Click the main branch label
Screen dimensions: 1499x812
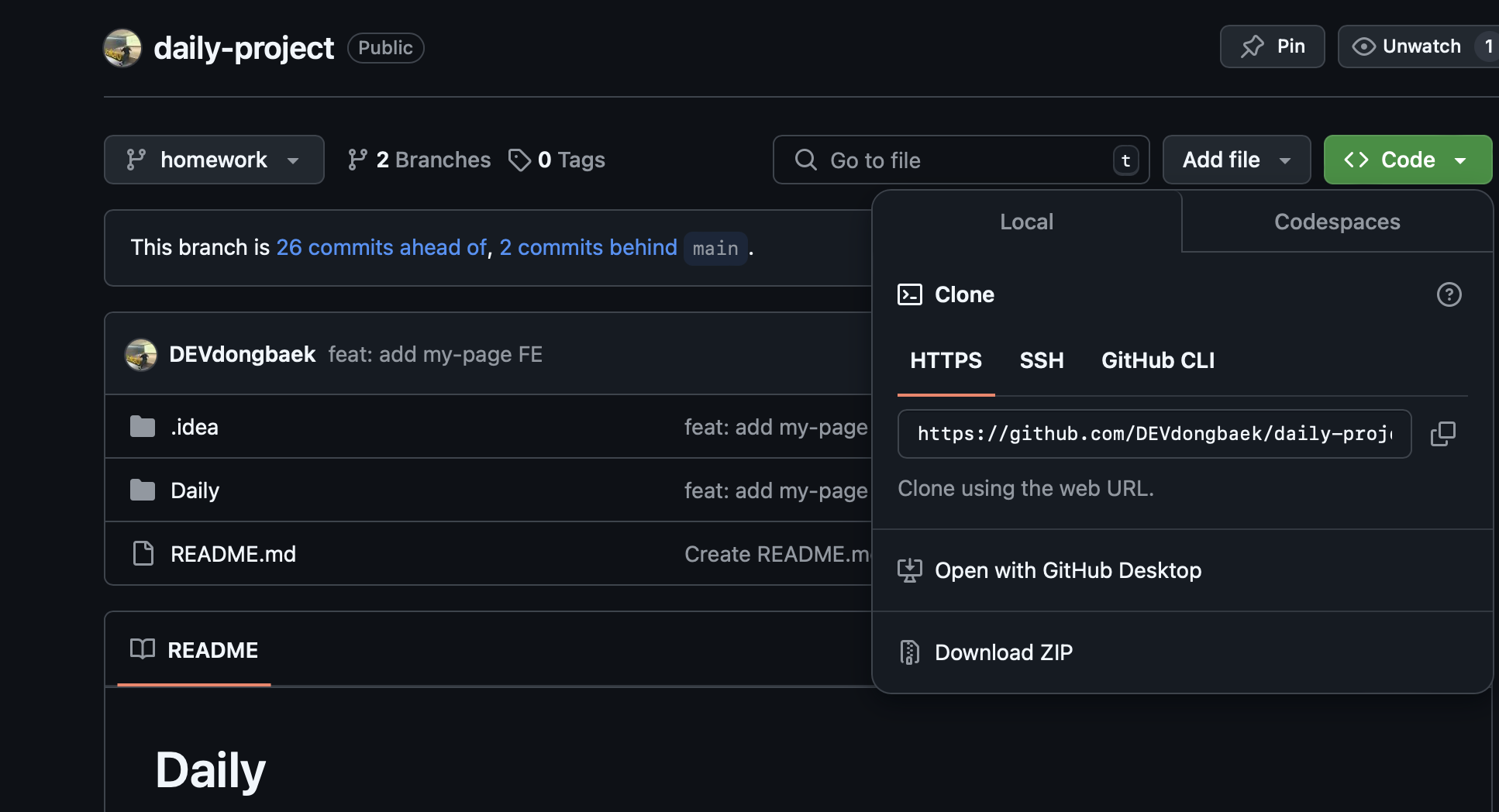pos(715,248)
